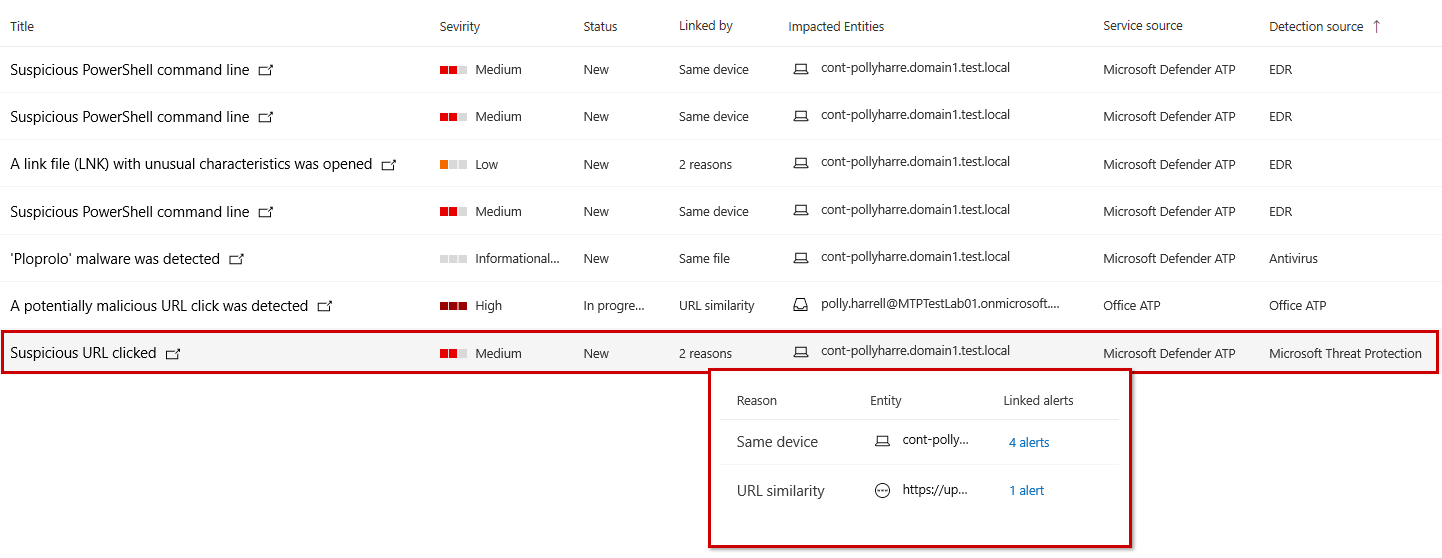Click device icon in Suspicious URL clicked row
The height and width of the screenshot is (558, 1442).
coord(800,352)
